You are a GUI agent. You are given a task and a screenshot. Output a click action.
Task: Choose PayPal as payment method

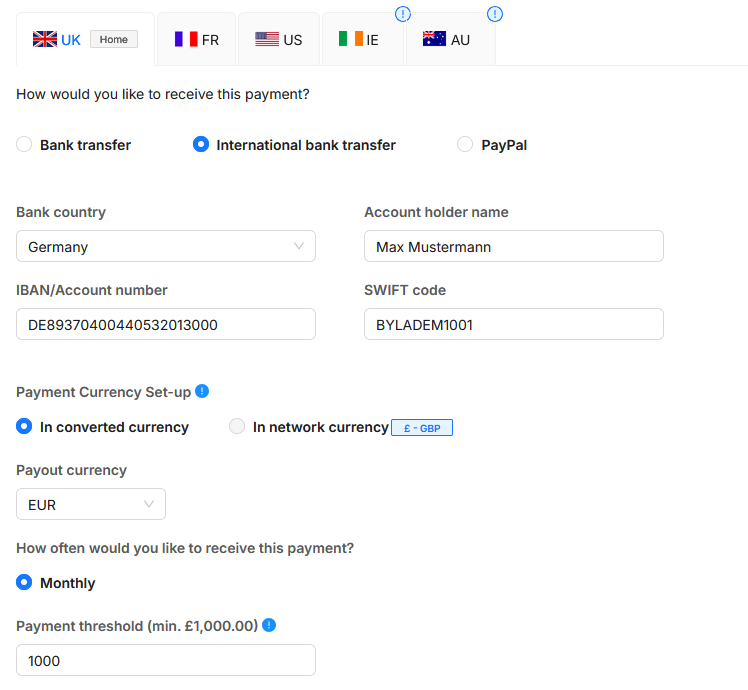465,145
